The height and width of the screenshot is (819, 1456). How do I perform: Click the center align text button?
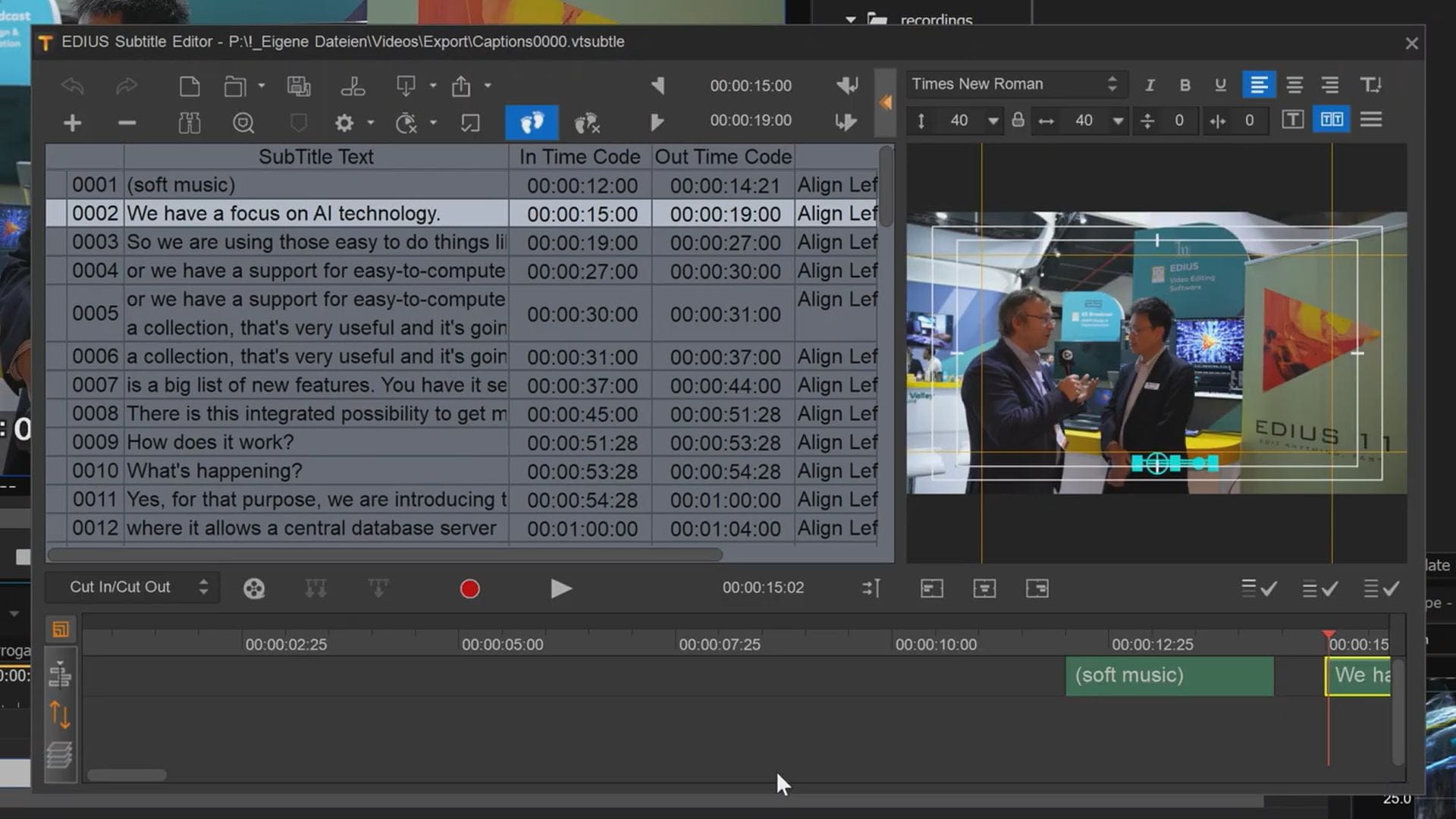click(x=1294, y=85)
